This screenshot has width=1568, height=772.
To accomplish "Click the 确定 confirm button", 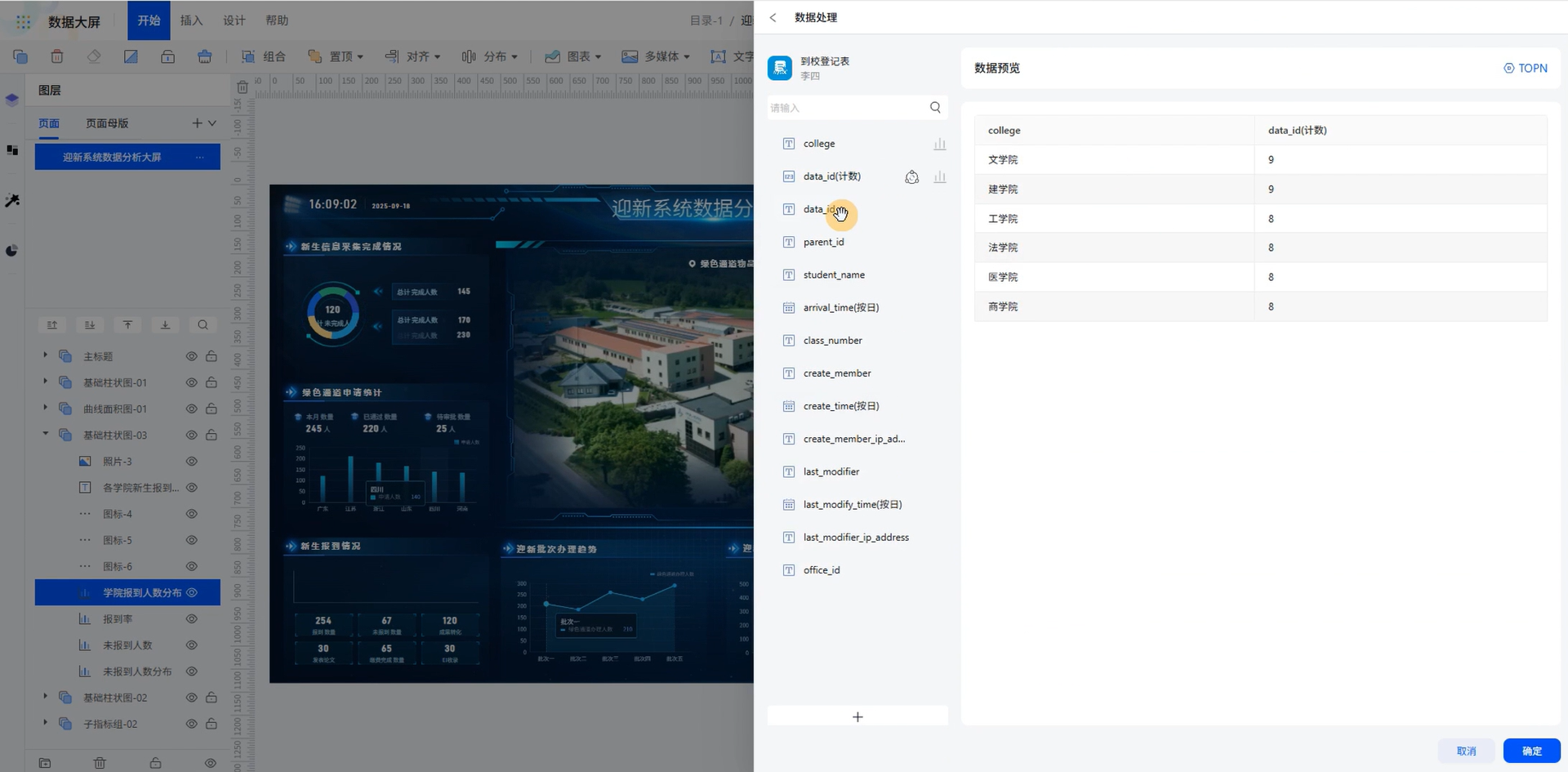I will 1531,751.
